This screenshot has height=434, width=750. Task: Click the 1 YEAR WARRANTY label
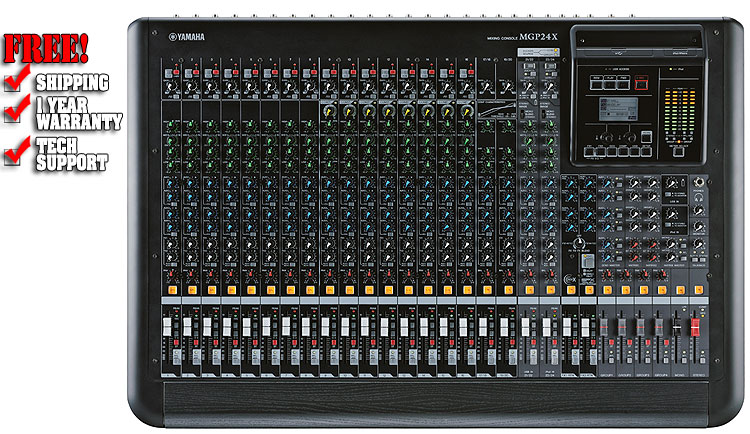tap(79, 113)
